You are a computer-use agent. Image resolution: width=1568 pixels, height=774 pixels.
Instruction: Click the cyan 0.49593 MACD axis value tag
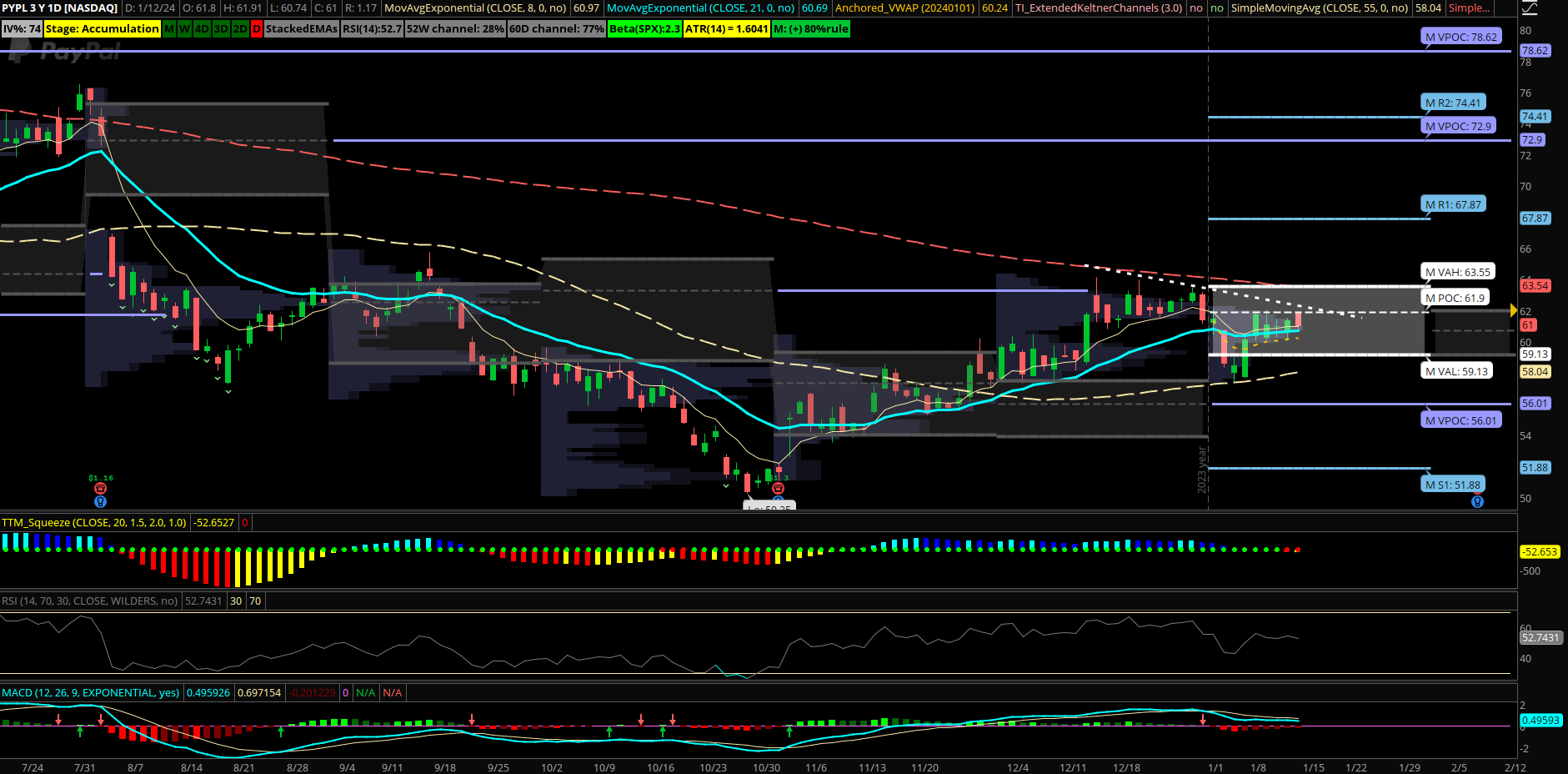coord(1540,720)
